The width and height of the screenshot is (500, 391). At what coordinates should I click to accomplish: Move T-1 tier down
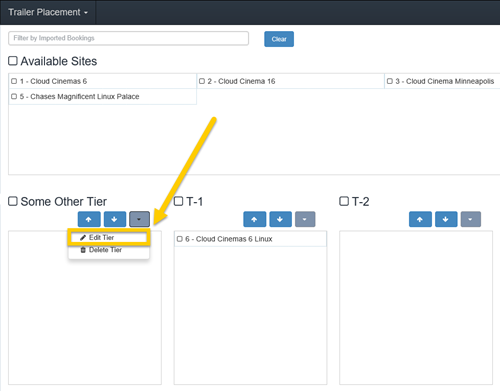point(280,219)
